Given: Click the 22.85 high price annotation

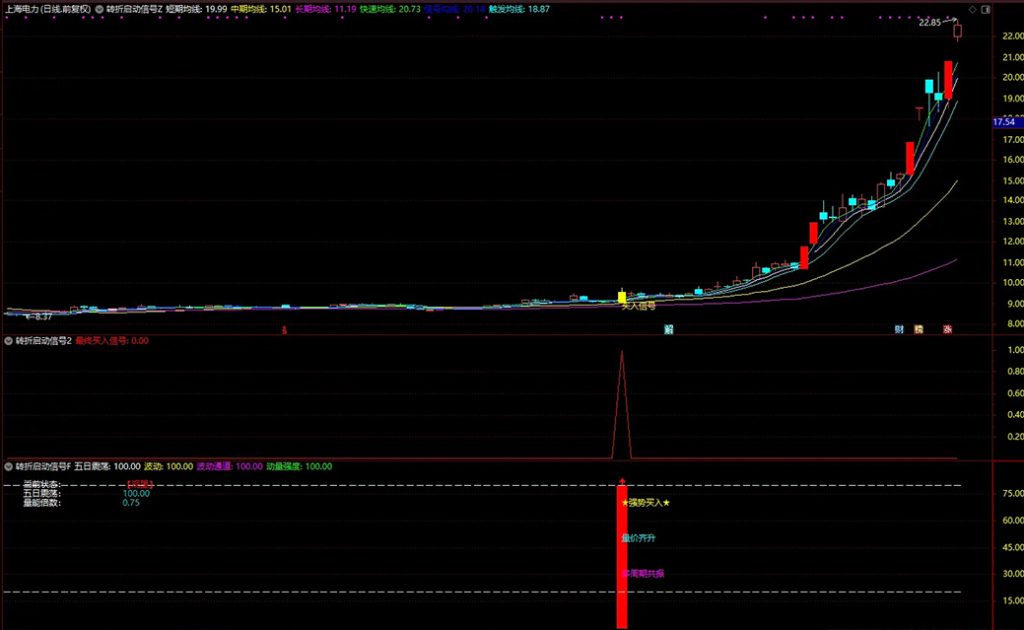Looking at the screenshot, I should click(x=932, y=22).
